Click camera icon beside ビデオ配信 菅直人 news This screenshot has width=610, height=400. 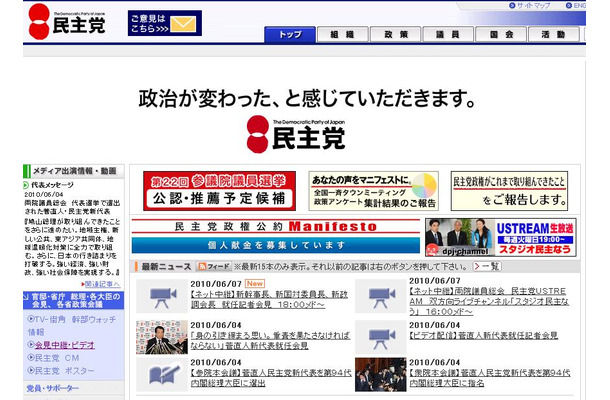pyautogui.click(x=380, y=337)
